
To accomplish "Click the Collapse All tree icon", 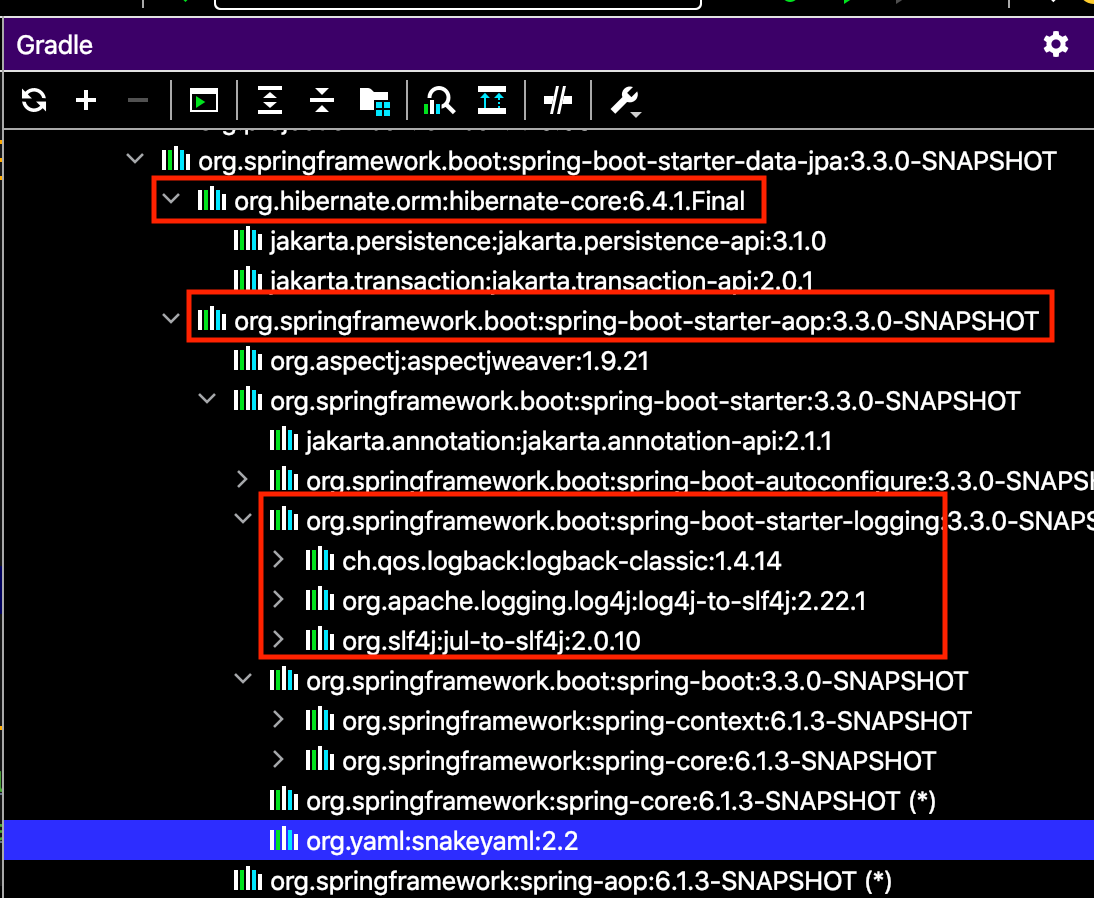I will click(322, 100).
